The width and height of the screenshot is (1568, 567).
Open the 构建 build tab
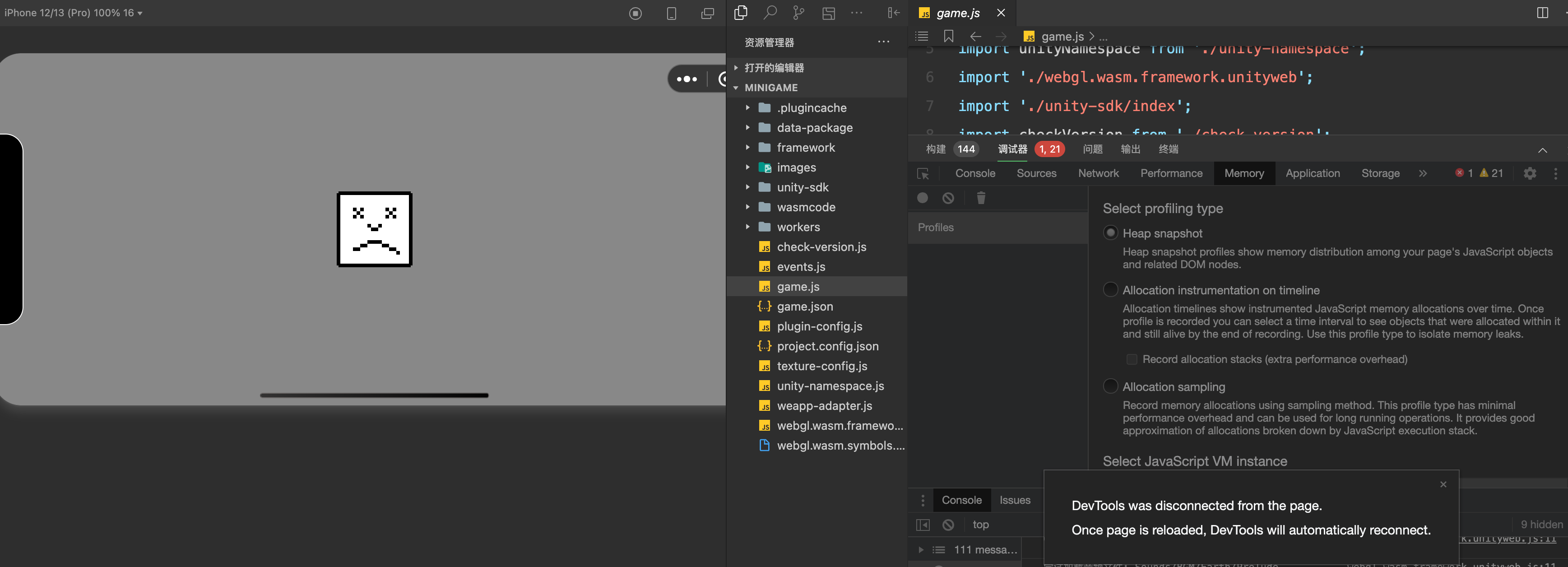936,149
